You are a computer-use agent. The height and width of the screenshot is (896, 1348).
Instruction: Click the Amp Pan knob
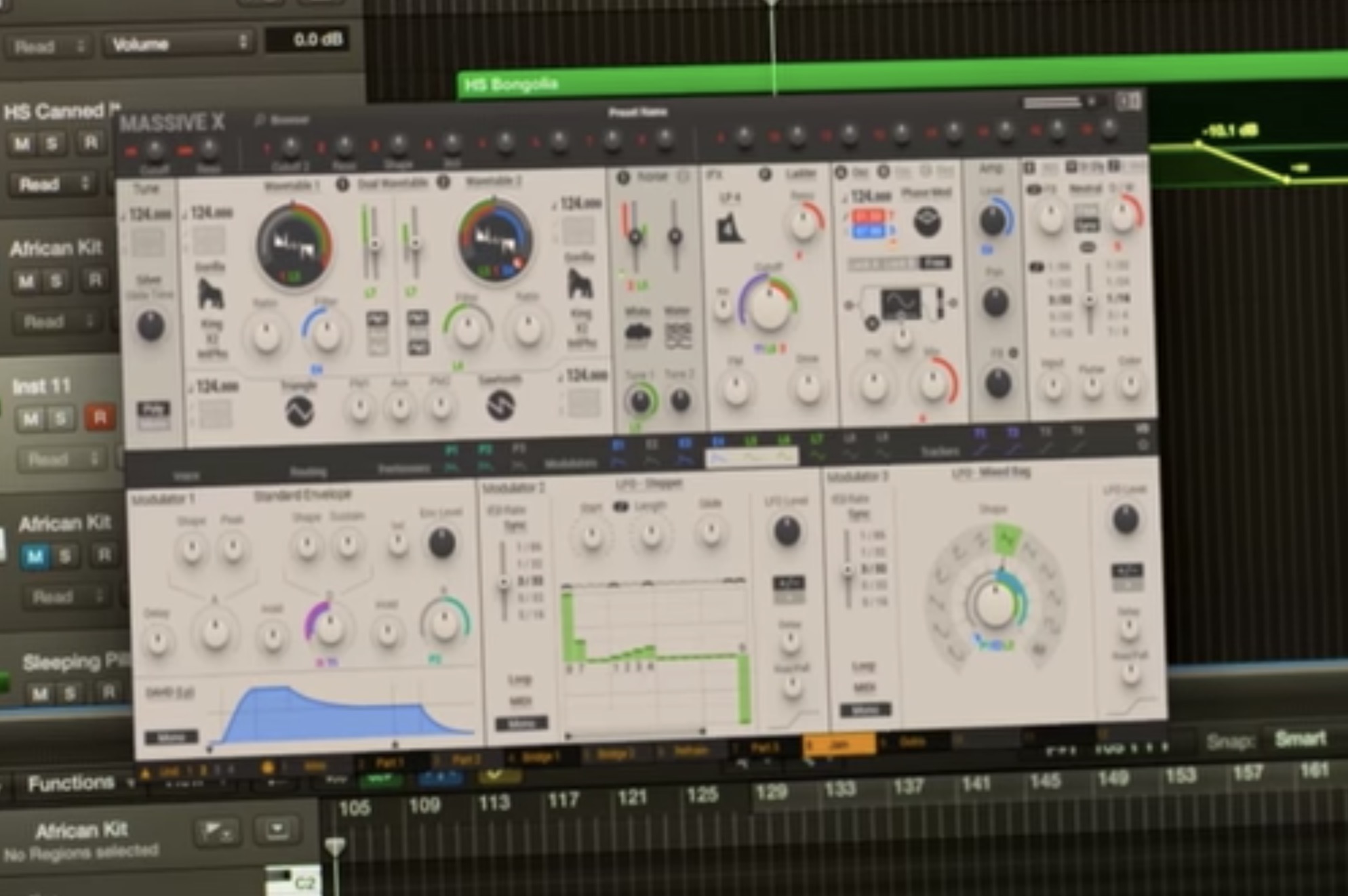point(995,302)
